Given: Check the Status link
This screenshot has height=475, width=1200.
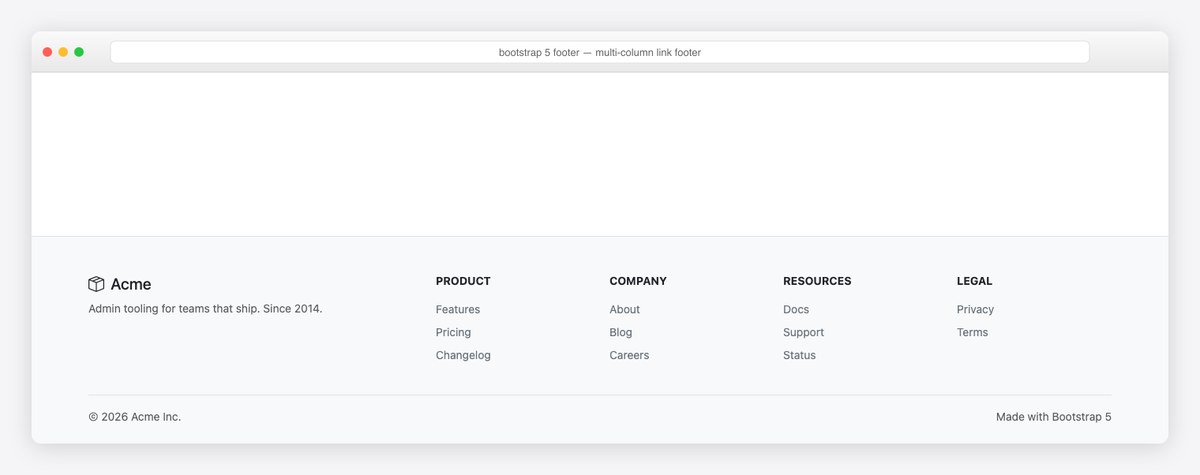Looking at the screenshot, I should tap(799, 355).
